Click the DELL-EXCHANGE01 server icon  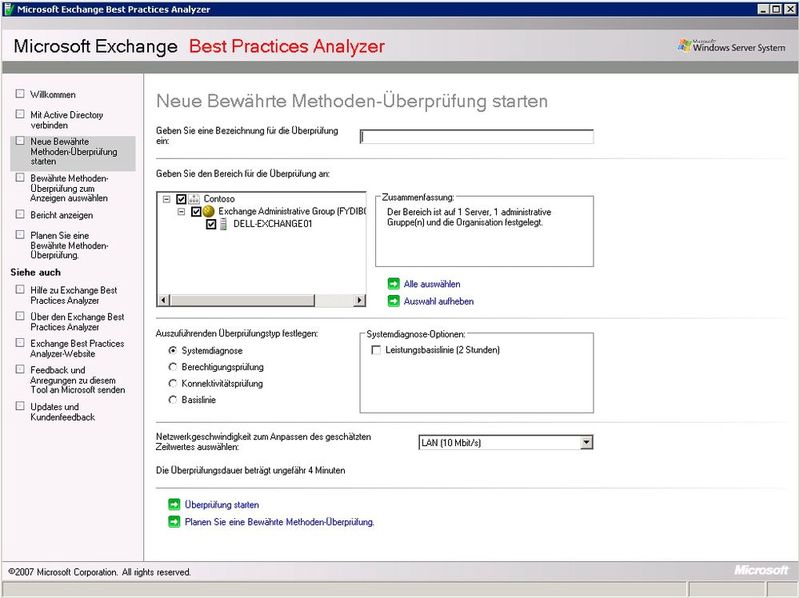(224, 223)
